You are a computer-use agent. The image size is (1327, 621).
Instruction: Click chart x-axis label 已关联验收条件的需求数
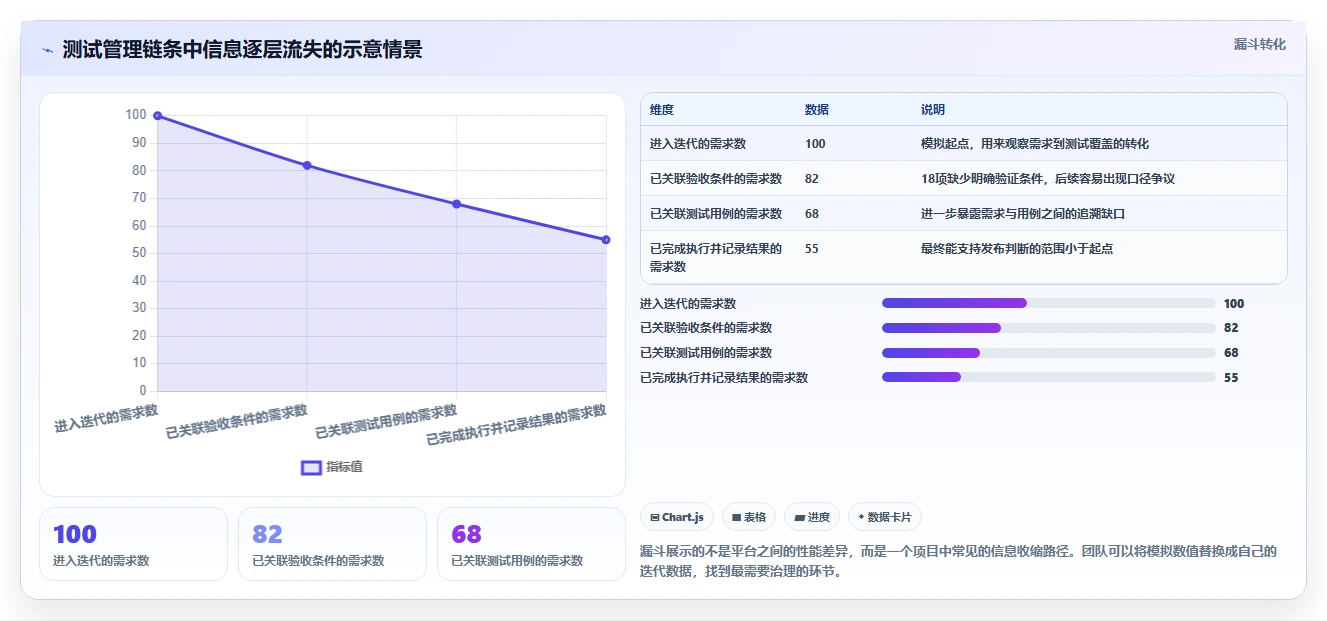click(236, 423)
